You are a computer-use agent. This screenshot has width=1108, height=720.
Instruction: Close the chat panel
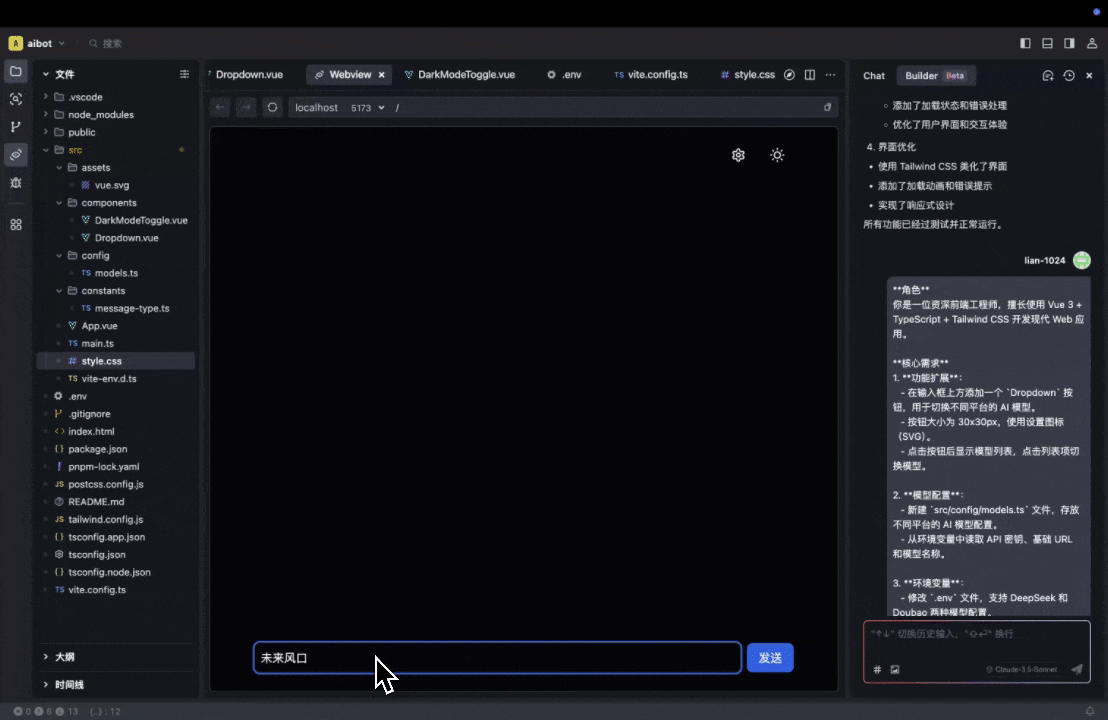point(1089,76)
